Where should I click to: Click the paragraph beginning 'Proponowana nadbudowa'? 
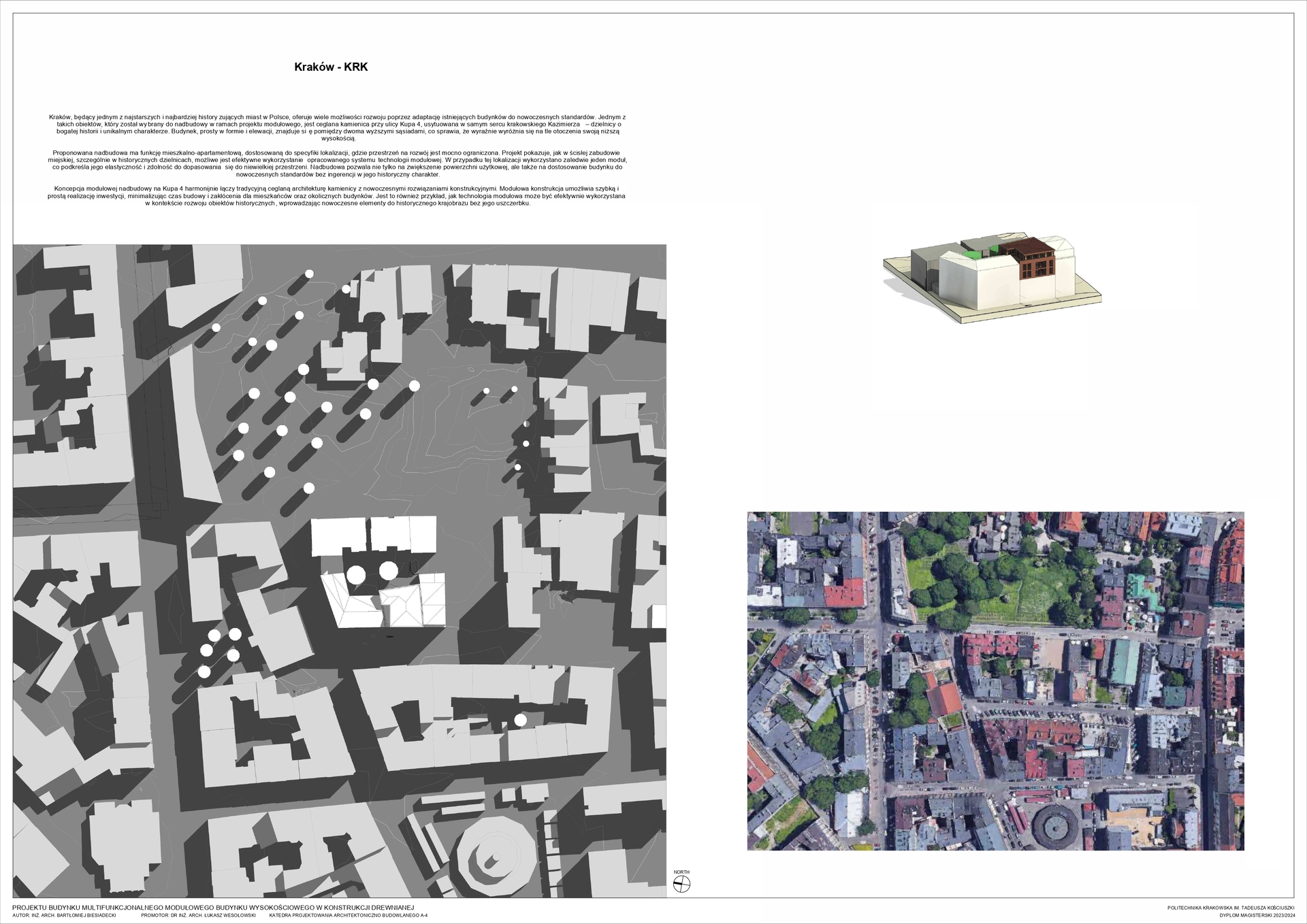(337, 163)
